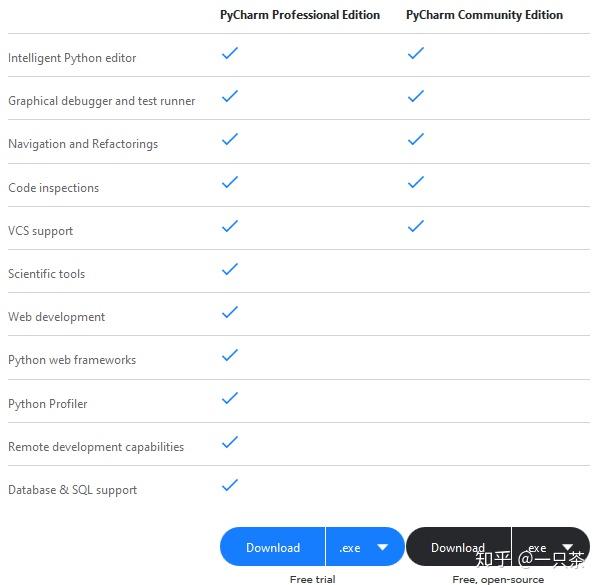The image size is (601, 585).
Task: Click Community checkmark for VCS support
Action: (x=416, y=226)
